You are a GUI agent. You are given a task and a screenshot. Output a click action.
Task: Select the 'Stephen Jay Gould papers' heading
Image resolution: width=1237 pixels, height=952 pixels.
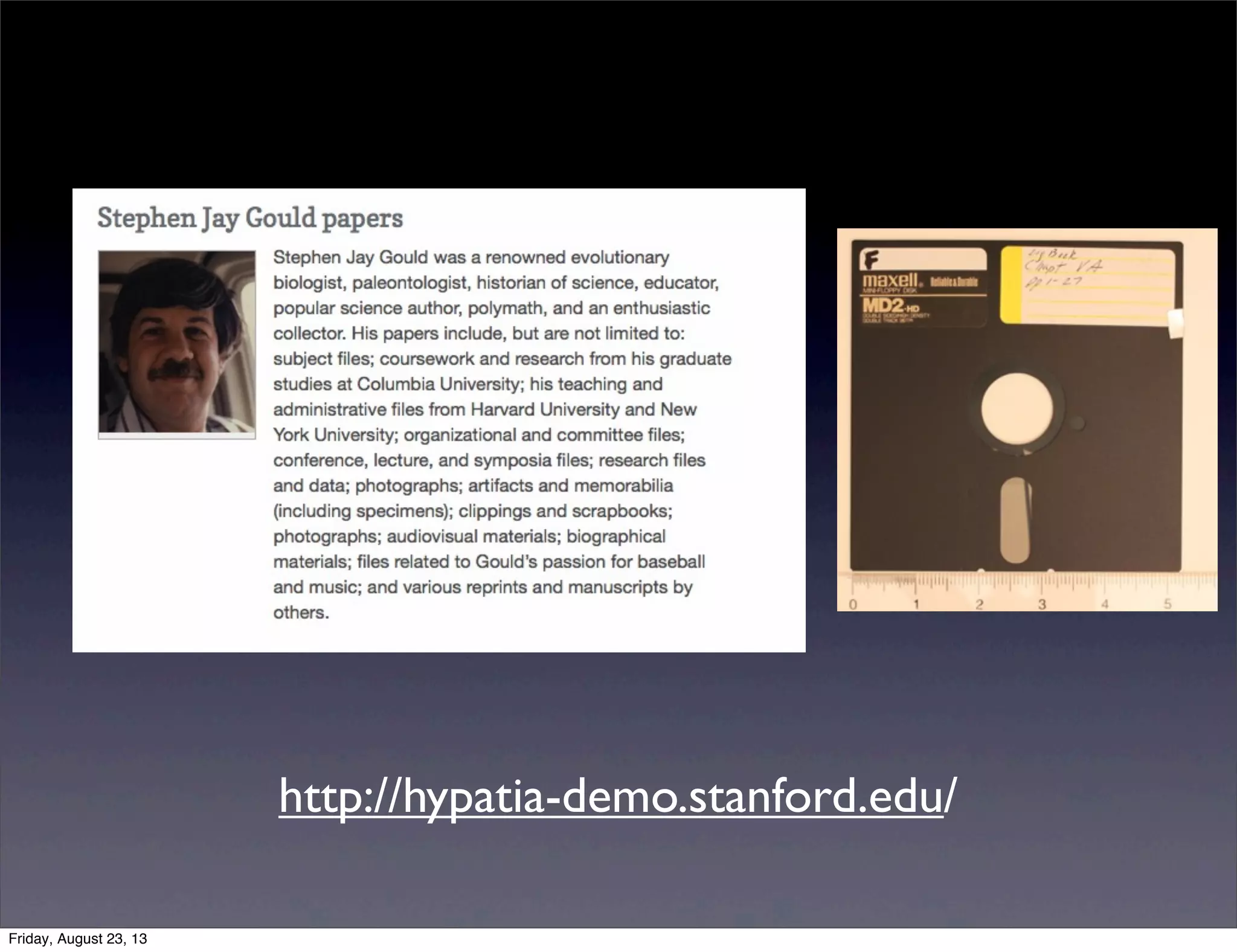pyautogui.click(x=250, y=218)
